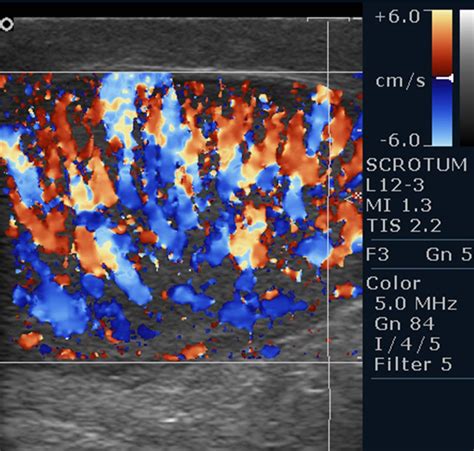Click the red-yellow positive flow color bar

[x=442, y=42]
